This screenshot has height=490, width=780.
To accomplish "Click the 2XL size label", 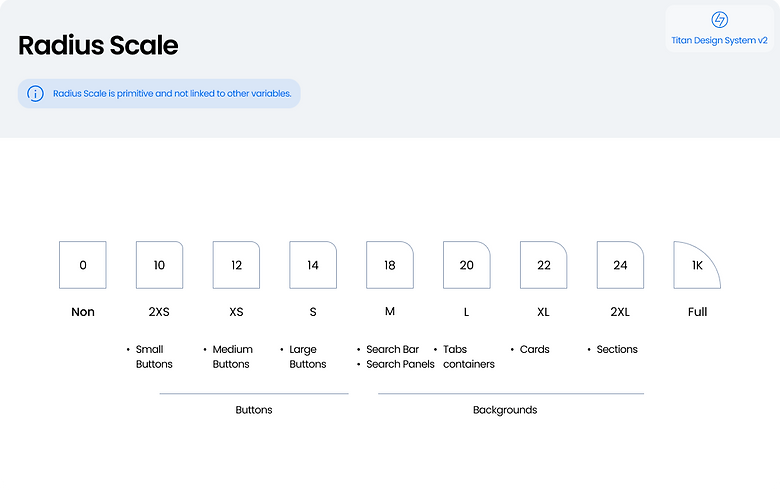I will (620, 312).
